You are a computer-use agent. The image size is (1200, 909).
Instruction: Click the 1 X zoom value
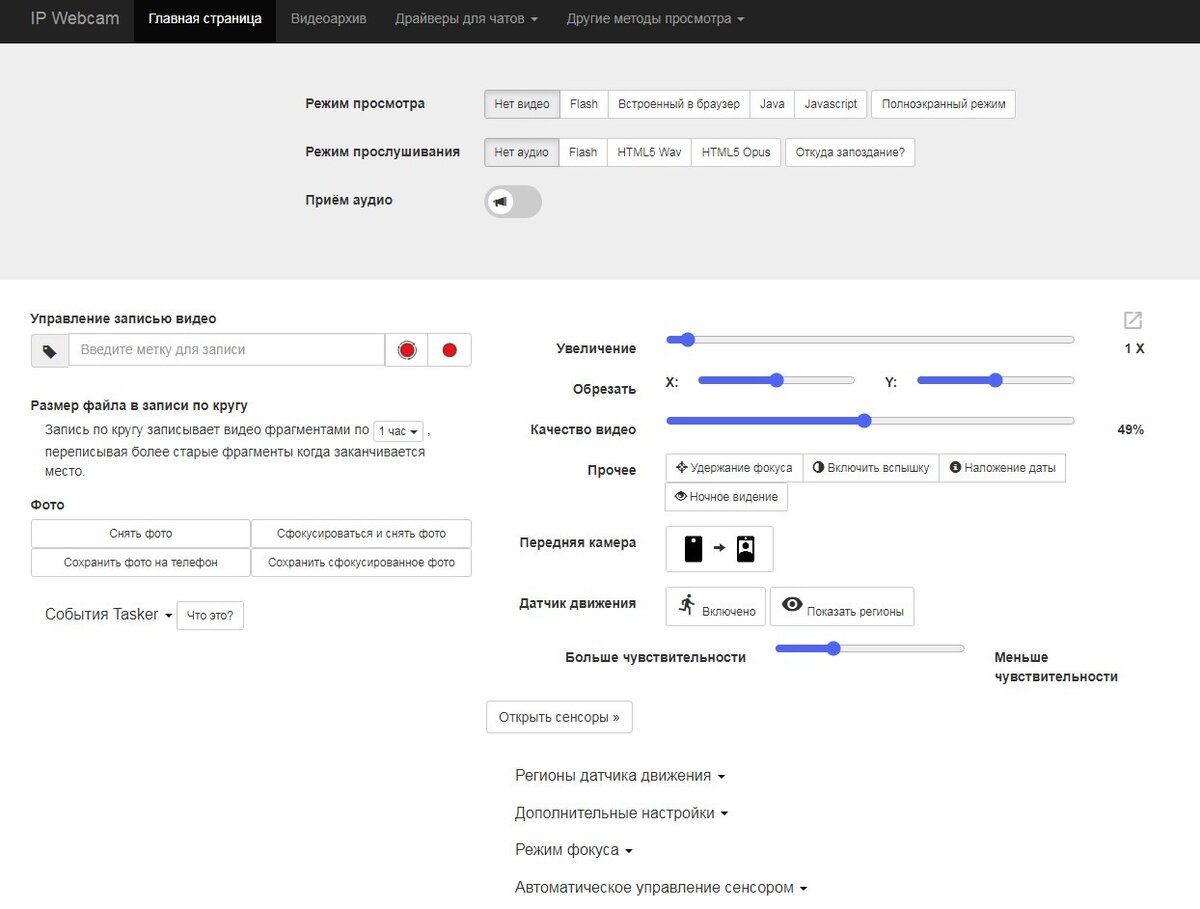tap(1134, 349)
